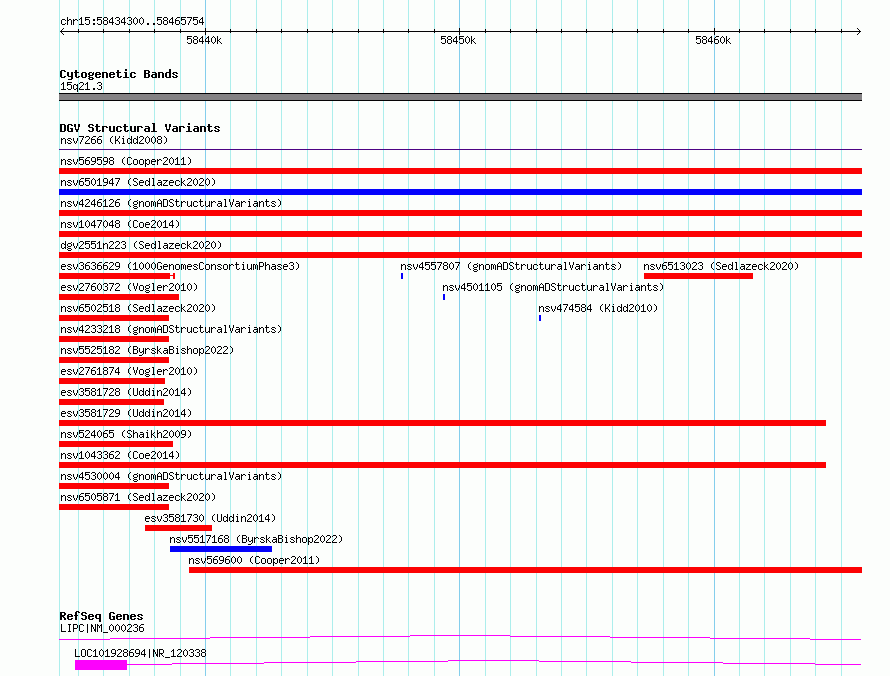Open variant nsv4233218 gnomAD label
Screen dimensions: 890x676
(171, 329)
